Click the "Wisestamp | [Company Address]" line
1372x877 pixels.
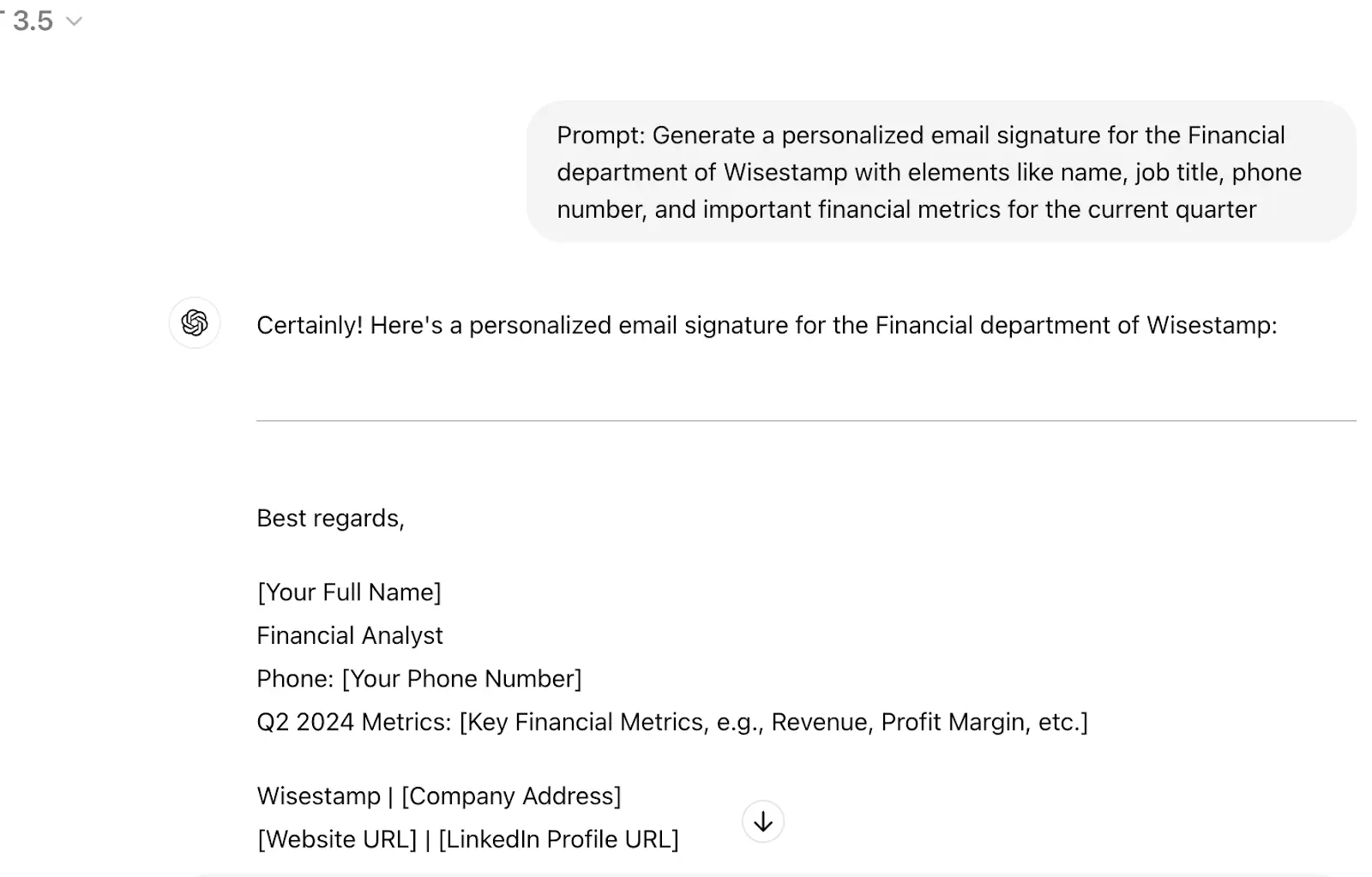pyautogui.click(x=439, y=796)
